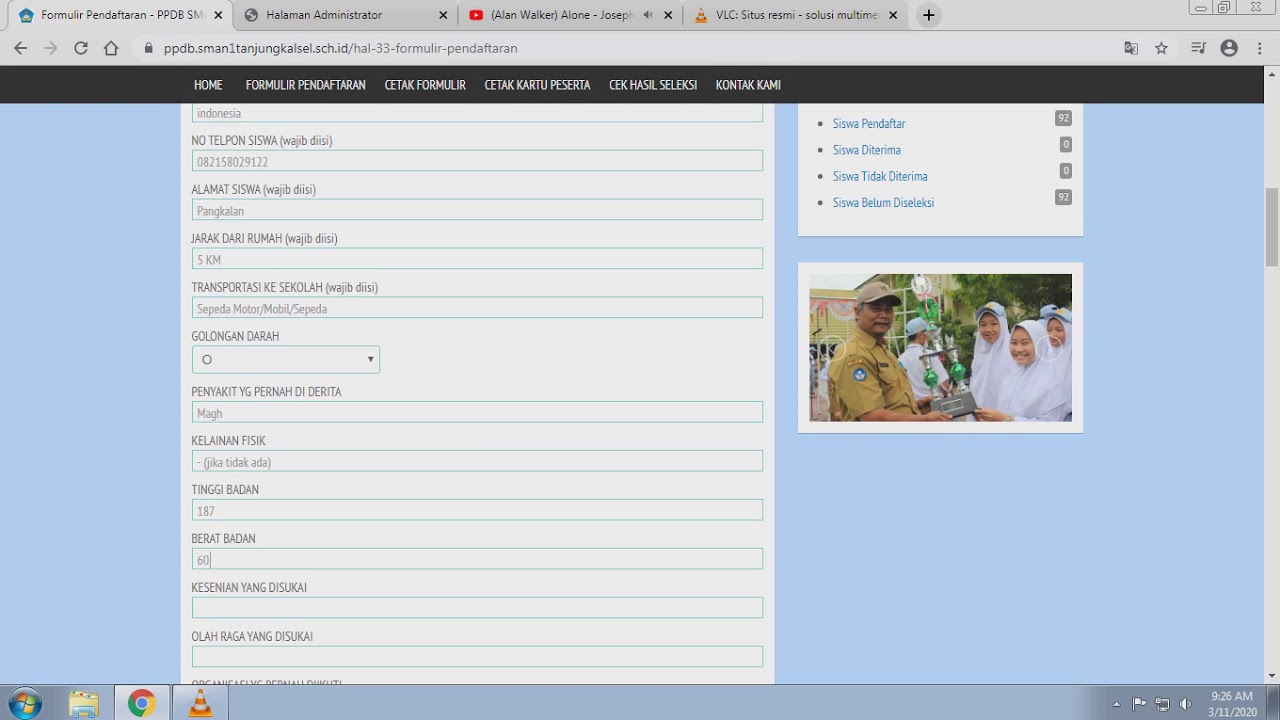Switch to Halaman Administrator tab
1280x720 pixels.
[x=346, y=15]
